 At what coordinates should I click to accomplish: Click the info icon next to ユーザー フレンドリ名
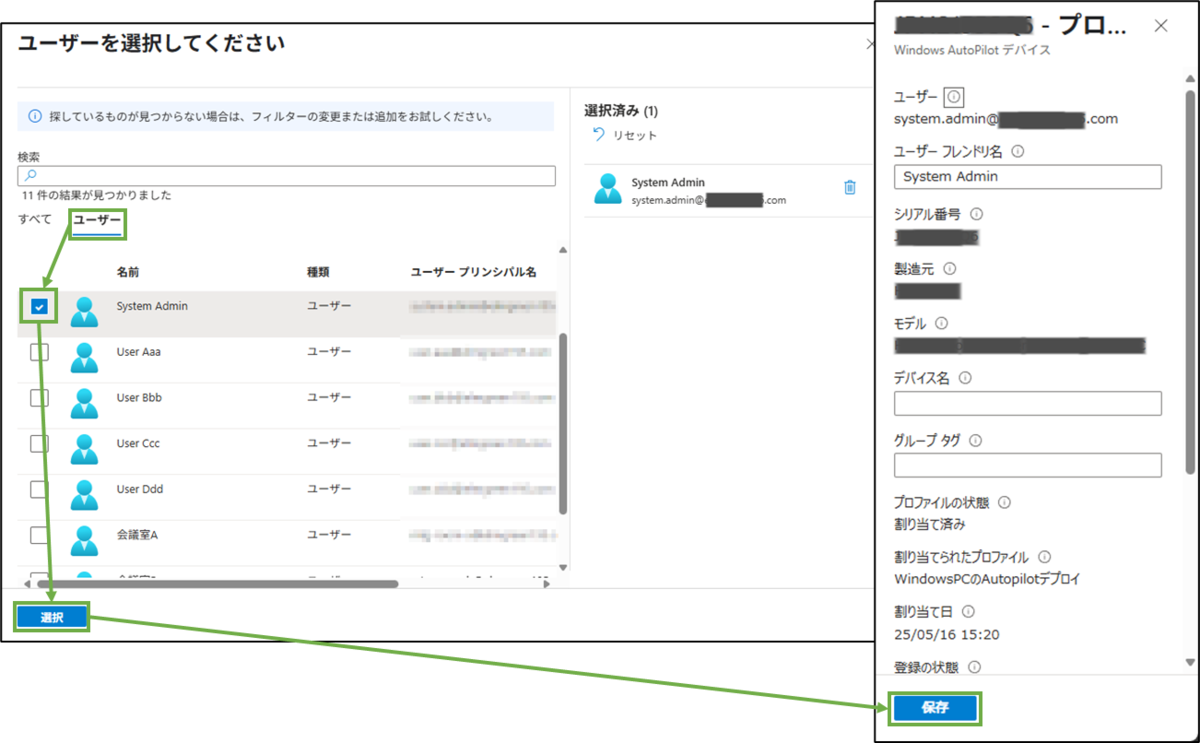[x=1018, y=152]
